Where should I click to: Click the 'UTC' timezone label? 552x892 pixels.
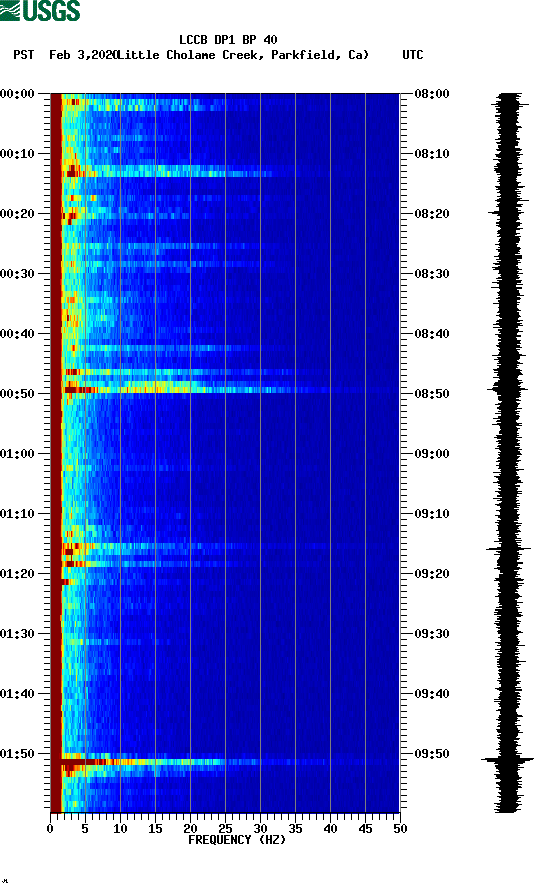click(413, 55)
